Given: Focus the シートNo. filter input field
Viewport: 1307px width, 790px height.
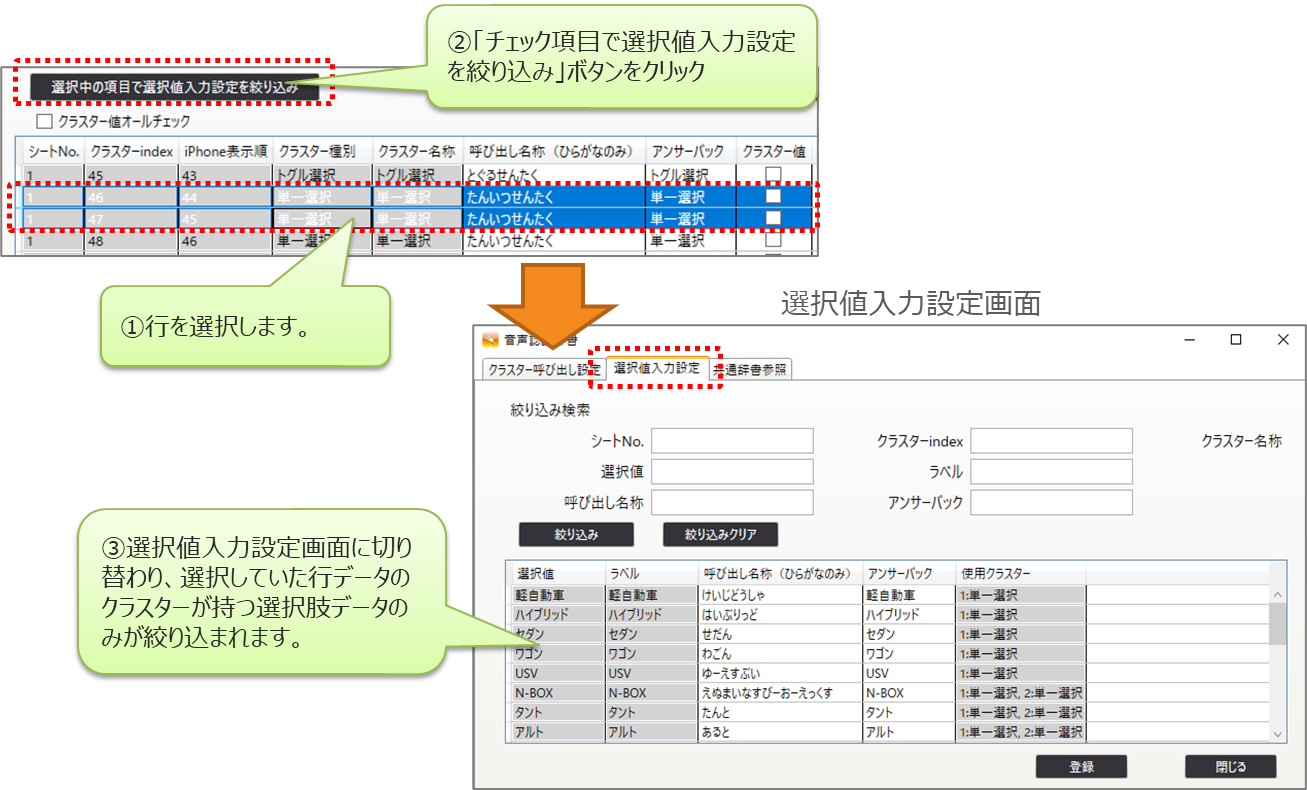Looking at the screenshot, I should click(x=732, y=441).
